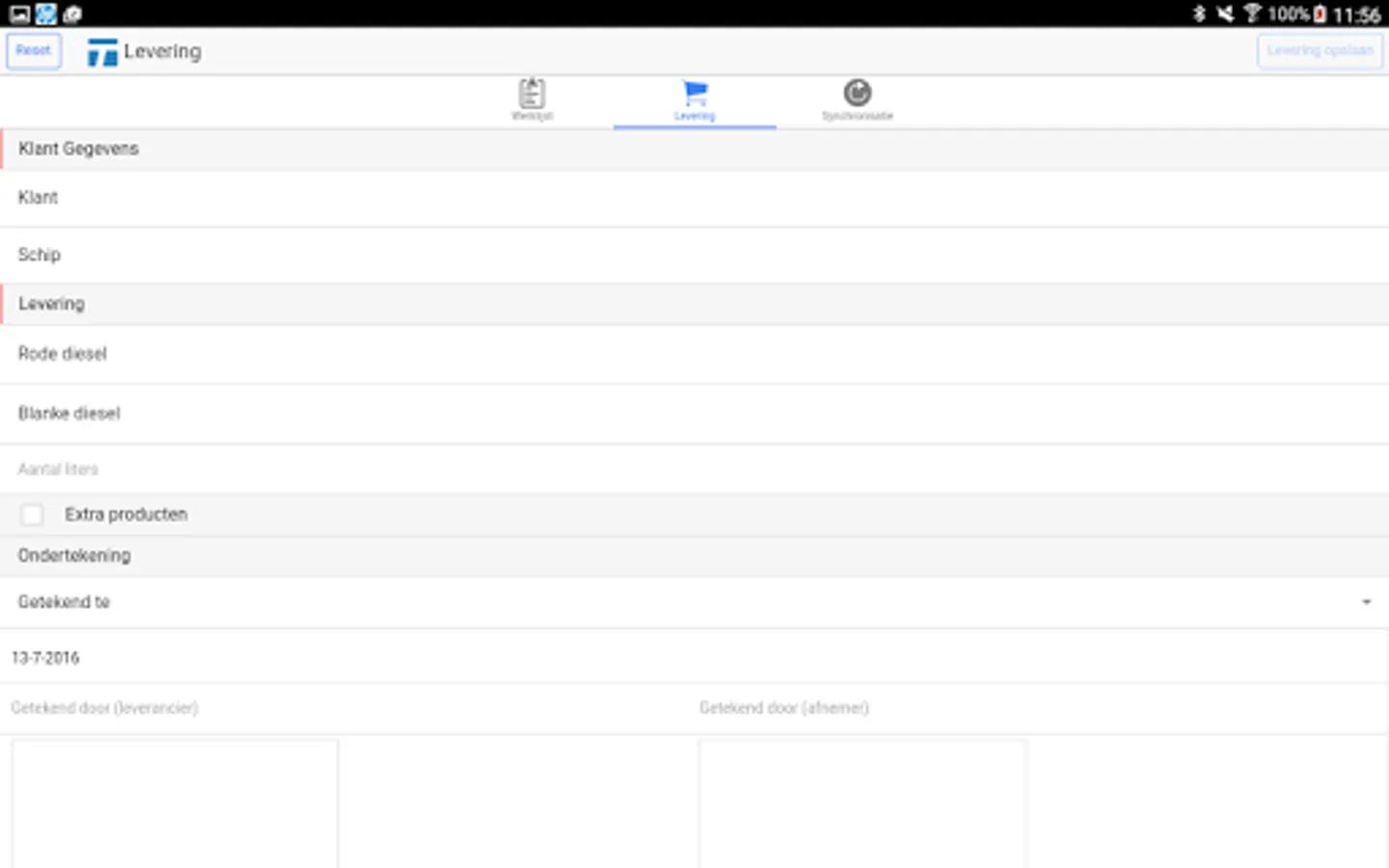1389x868 pixels.
Task: Focus Getekend door (afnemer) field
Action: 1042,709
